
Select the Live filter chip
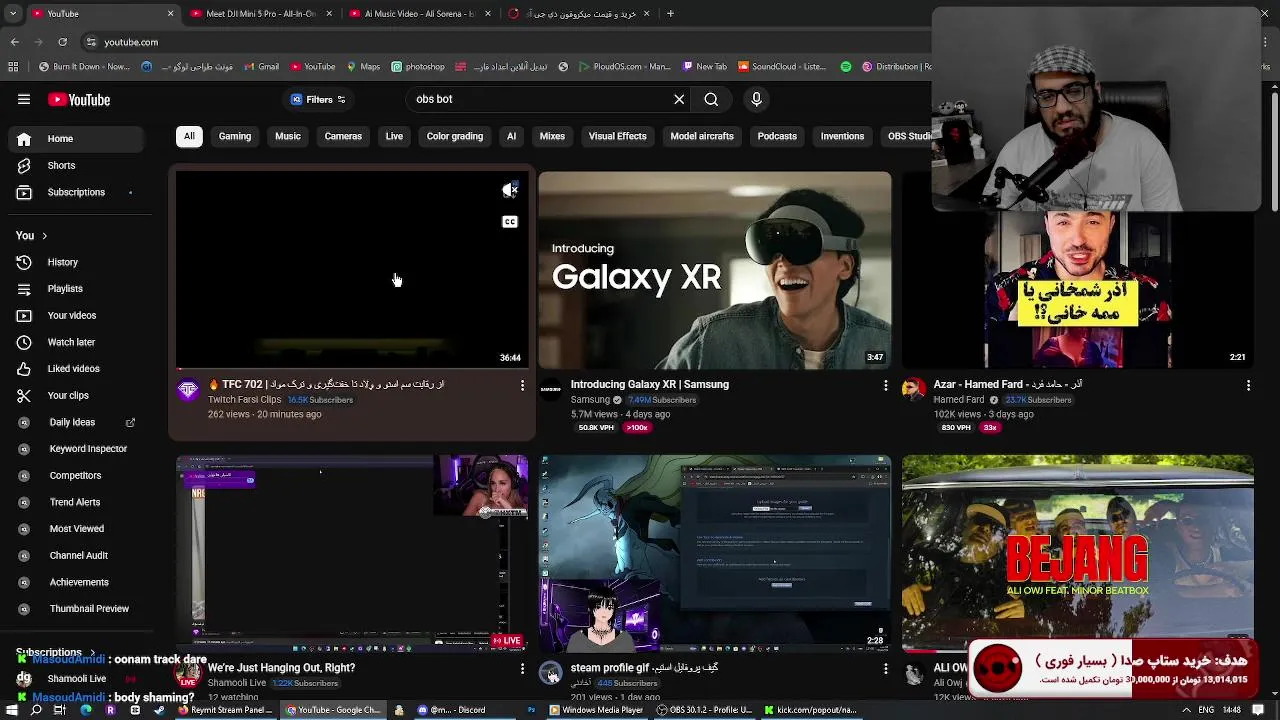coord(394,136)
